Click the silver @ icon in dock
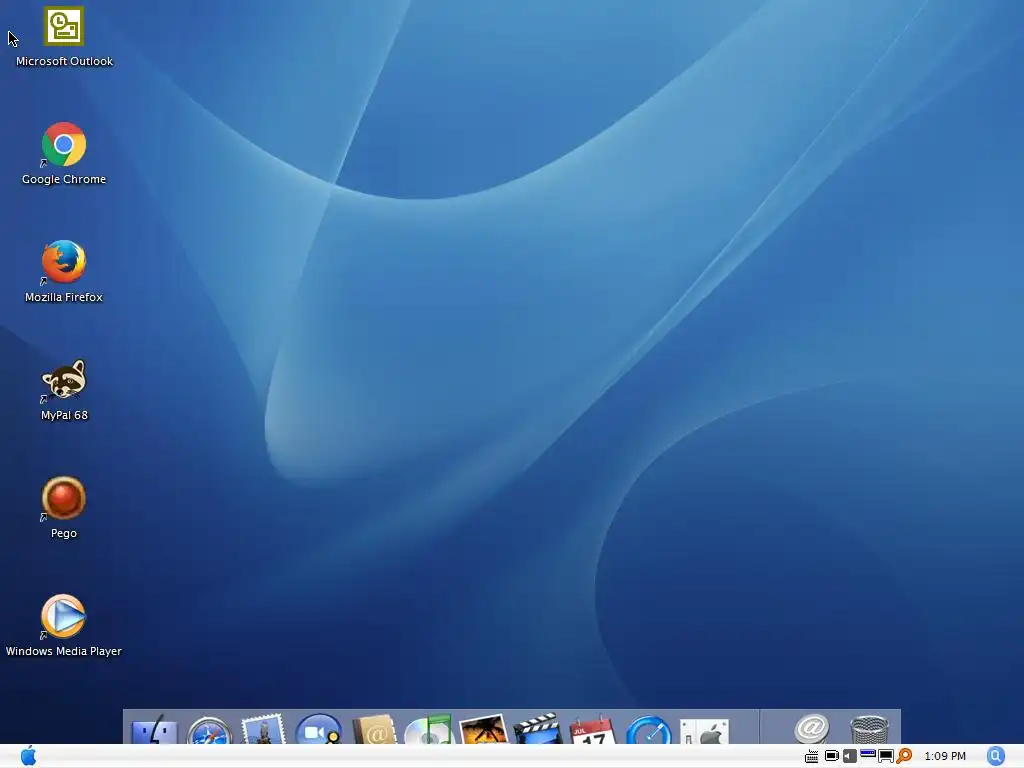This screenshot has width=1024, height=768. tap(812, 729)
